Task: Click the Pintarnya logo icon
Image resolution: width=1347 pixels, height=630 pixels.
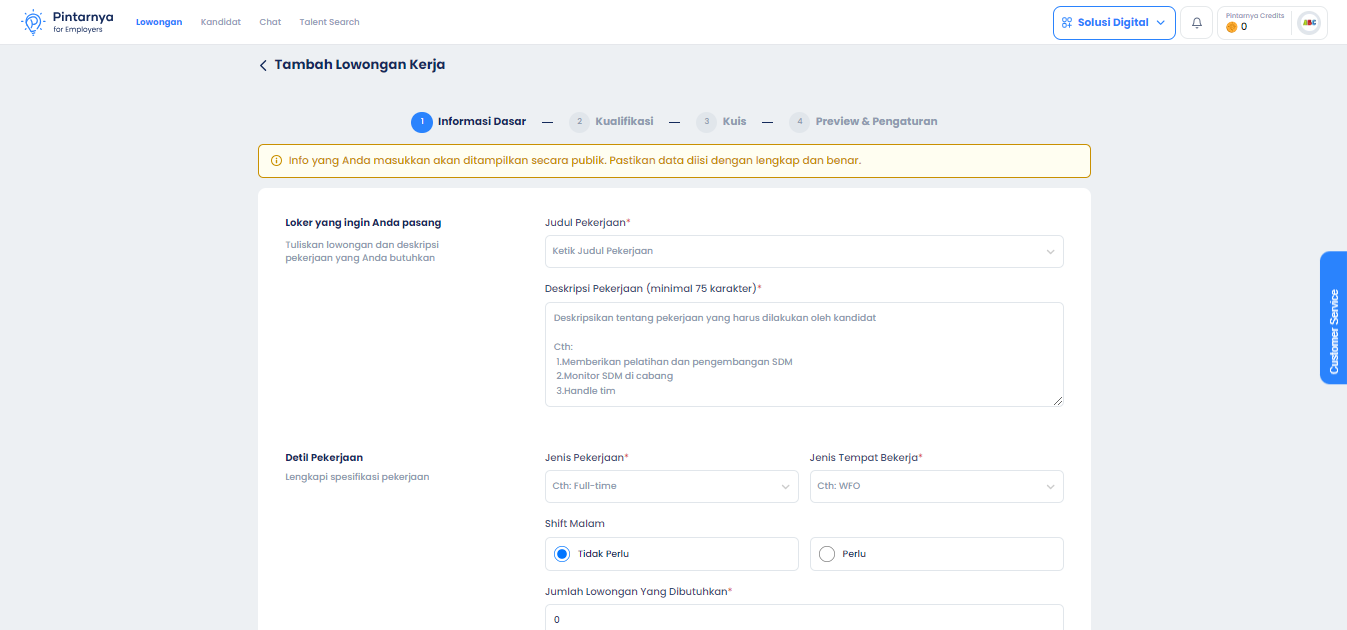Action: 34,22
